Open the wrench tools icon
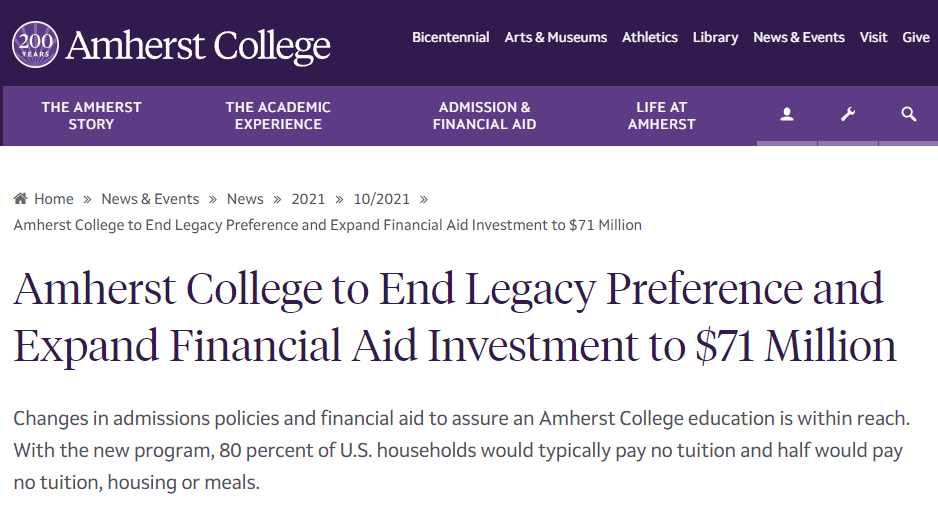Viewport: 938px width, 516px height. pyautogui.click(x=848, y=115)
